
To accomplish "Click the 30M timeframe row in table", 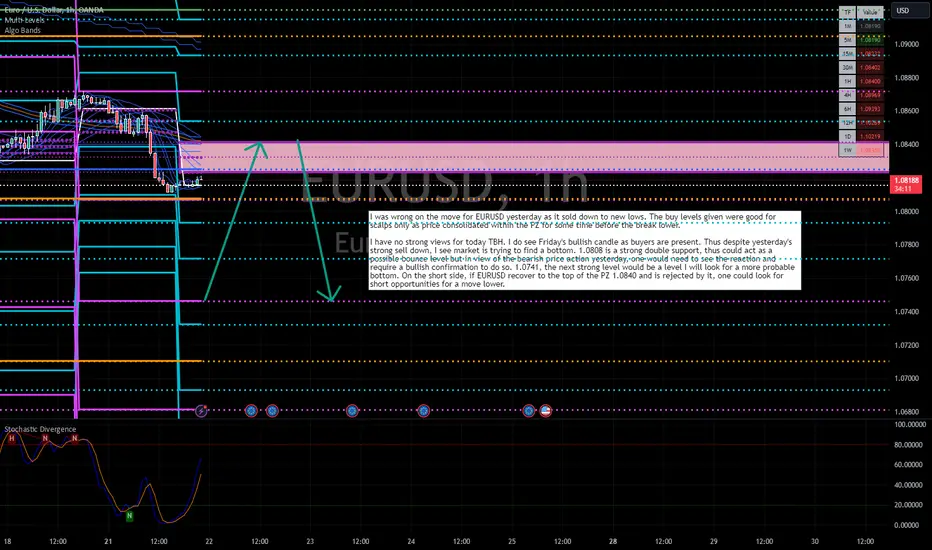I will pyautogui.click(x=861, y=67).
